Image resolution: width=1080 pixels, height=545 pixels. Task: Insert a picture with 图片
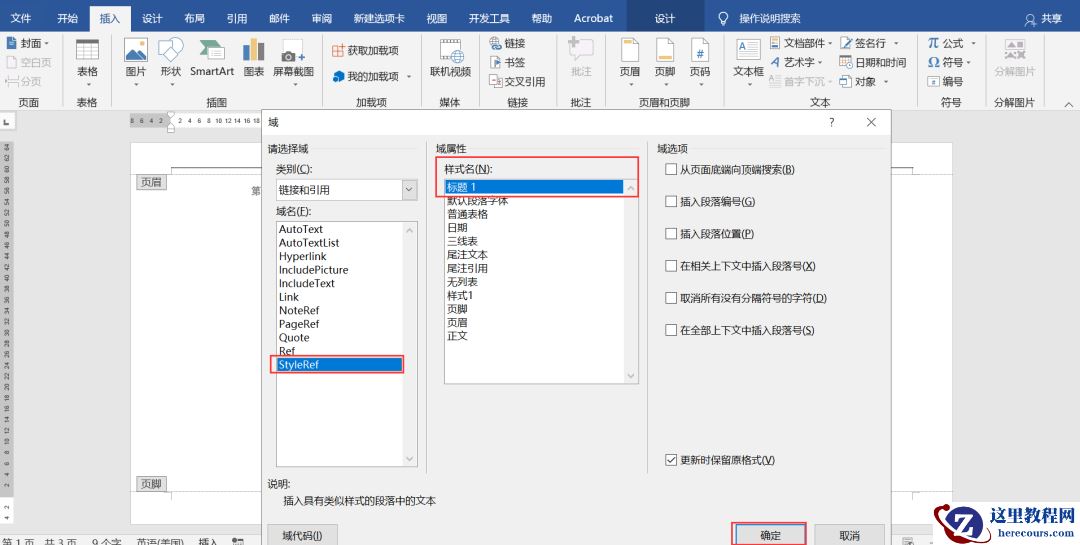pyautogui.click(x=136, y=62)
